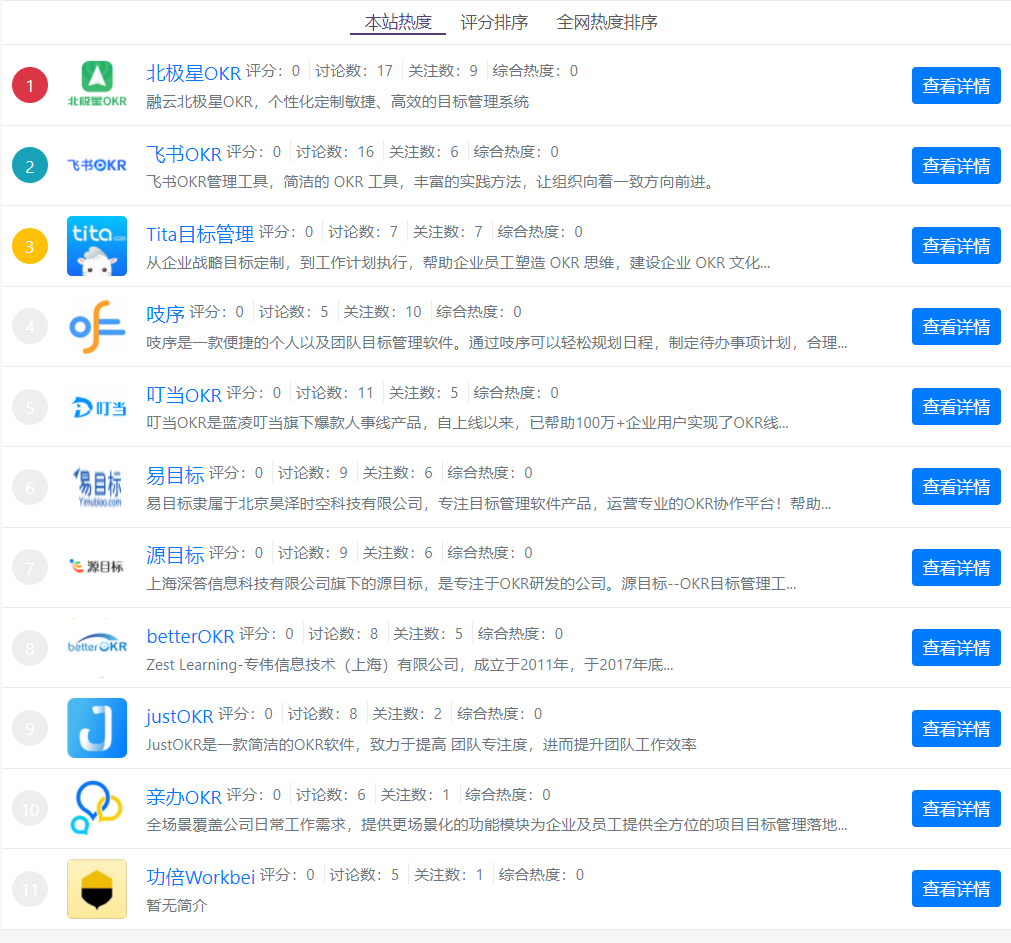The height and width of the screenshot is (943, 1011).
Task: Click 查看详情 for Tita目标管理
Action: pos(956,246)
